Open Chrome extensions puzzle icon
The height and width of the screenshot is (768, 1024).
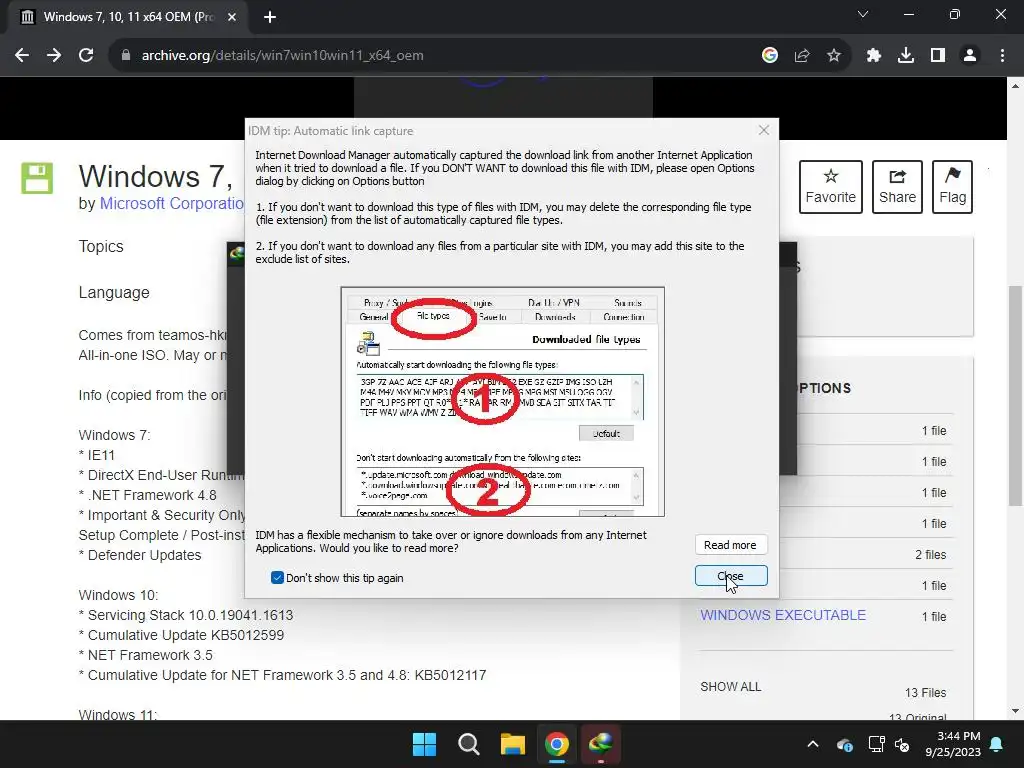coord(874,56)
